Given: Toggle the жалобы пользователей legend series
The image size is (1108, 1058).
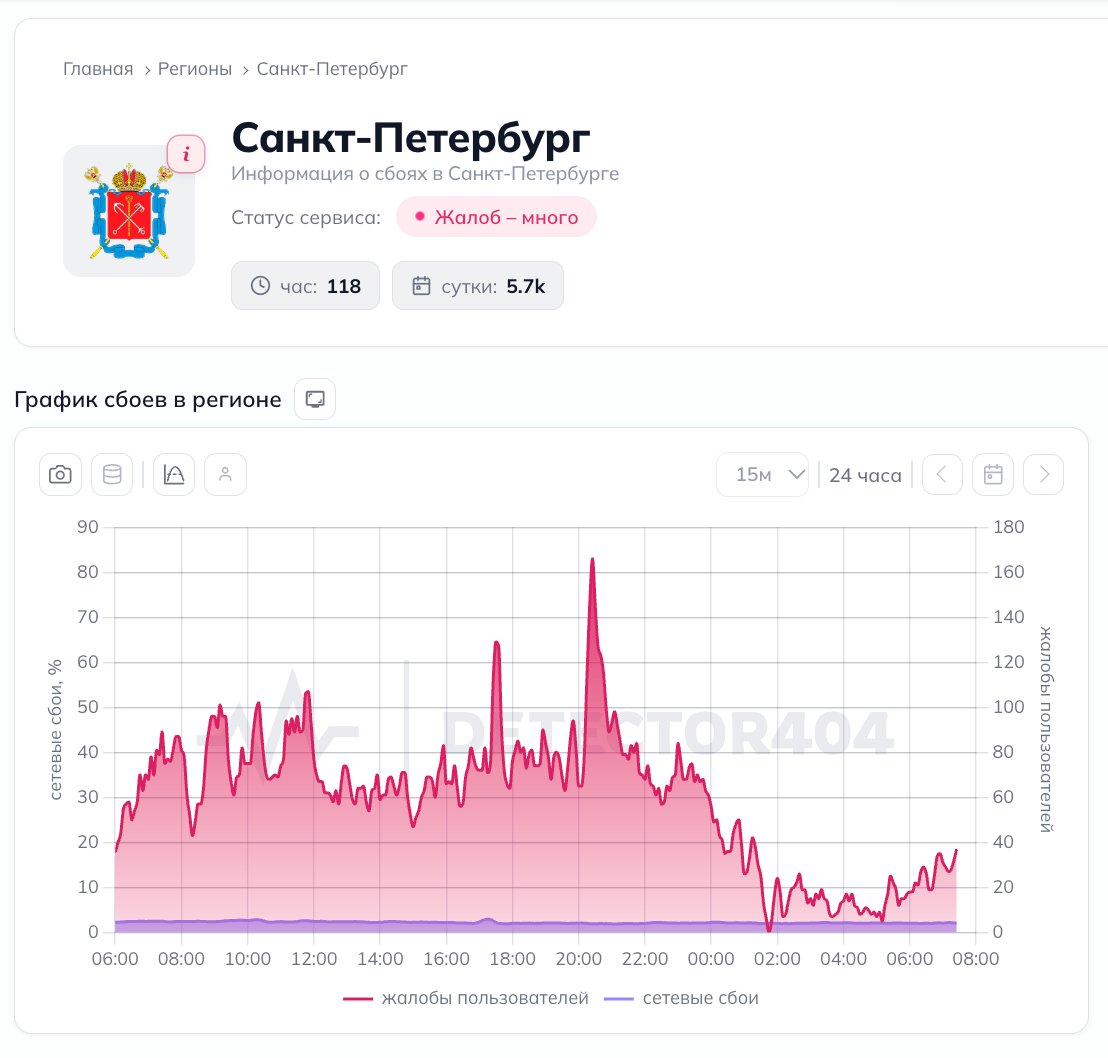Looking at the screenshot, I should tap(466, 998).
